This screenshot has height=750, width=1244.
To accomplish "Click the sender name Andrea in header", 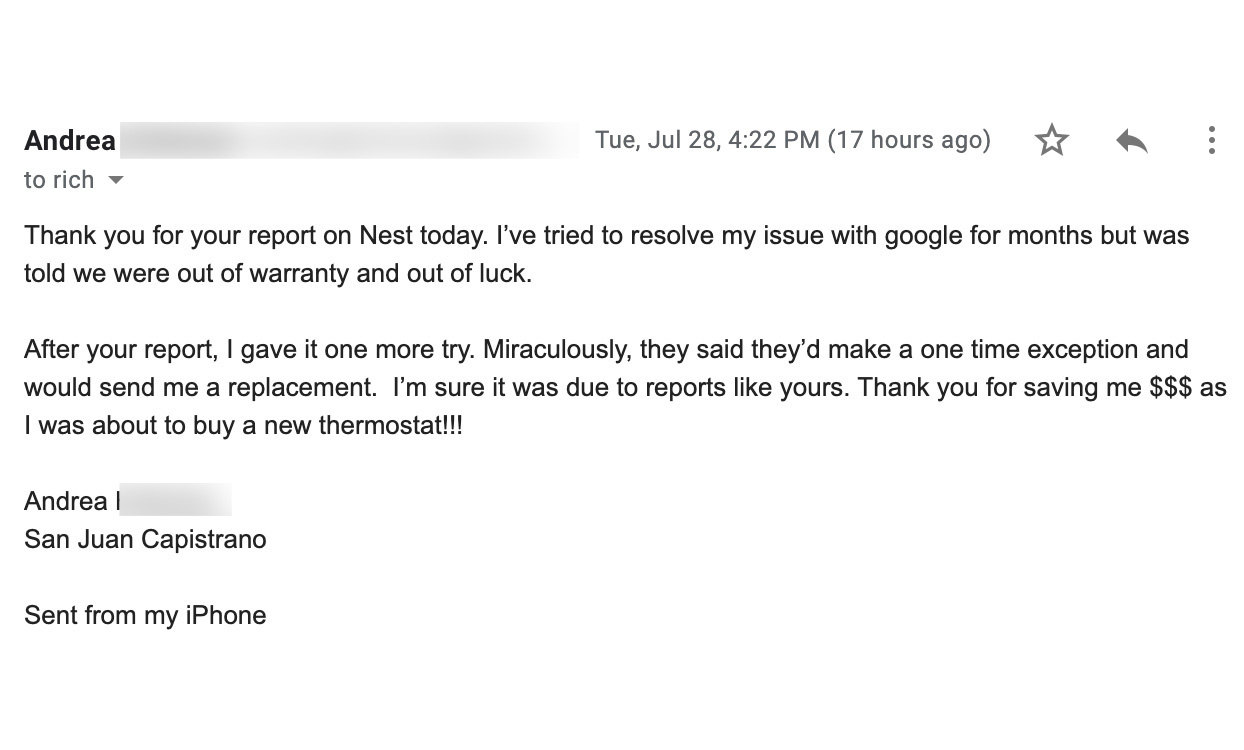I will pos(70,140).
